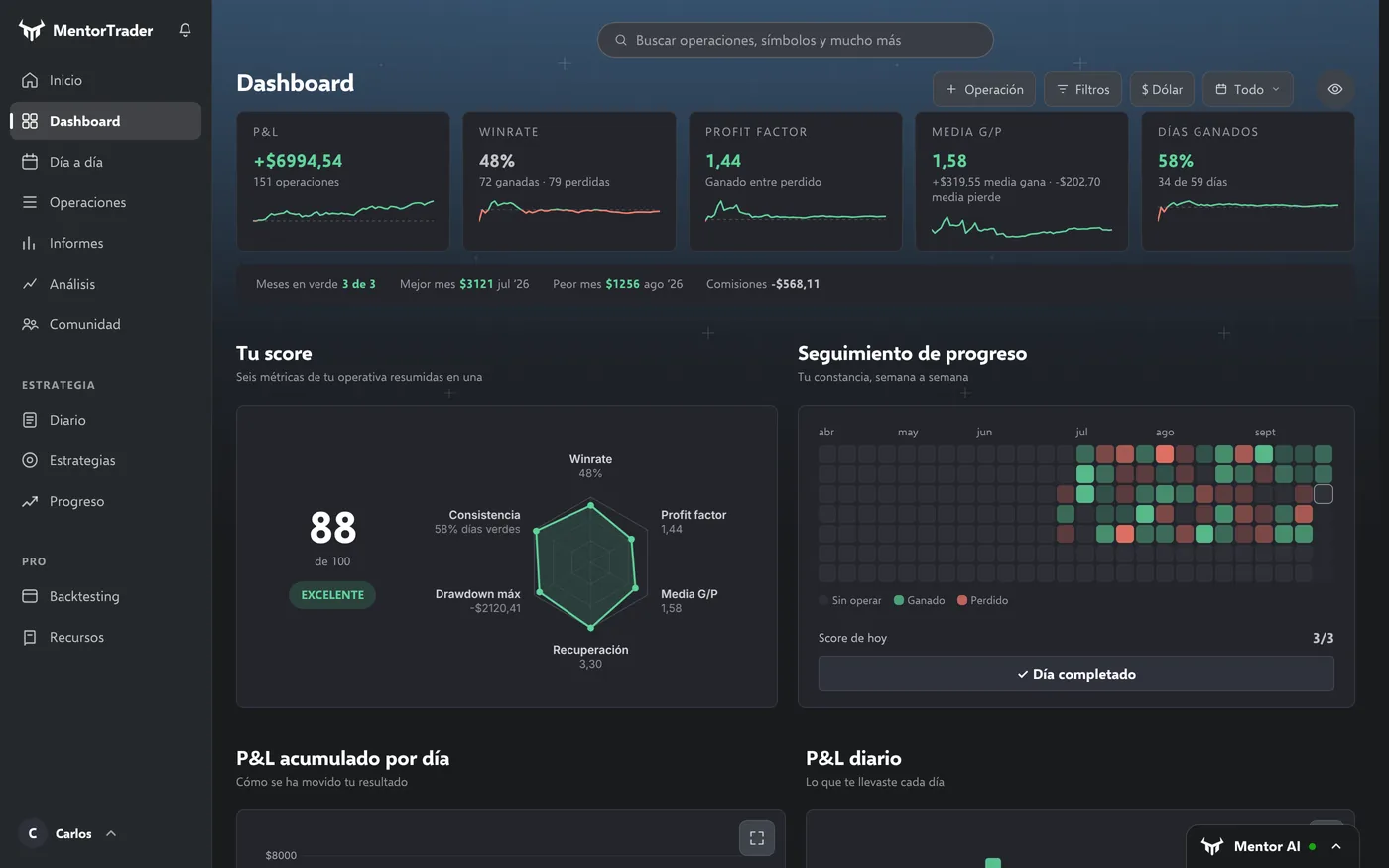Click the Días Ganados 58% card
Image resolution: width=1389 pixels, height=868 pixels.
point(1248,182)
